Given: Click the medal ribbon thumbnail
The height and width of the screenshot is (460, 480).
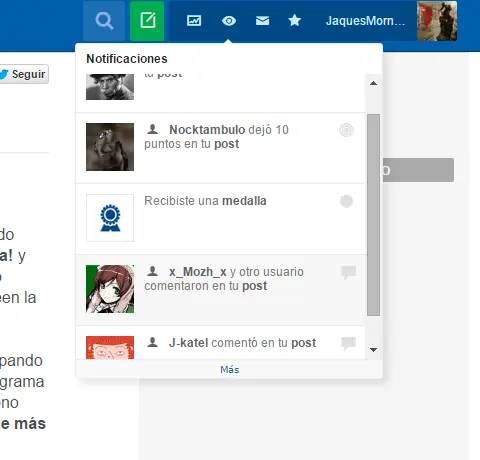Looking at the screenshot, I should pyautogui.click(x=110, y=218).
